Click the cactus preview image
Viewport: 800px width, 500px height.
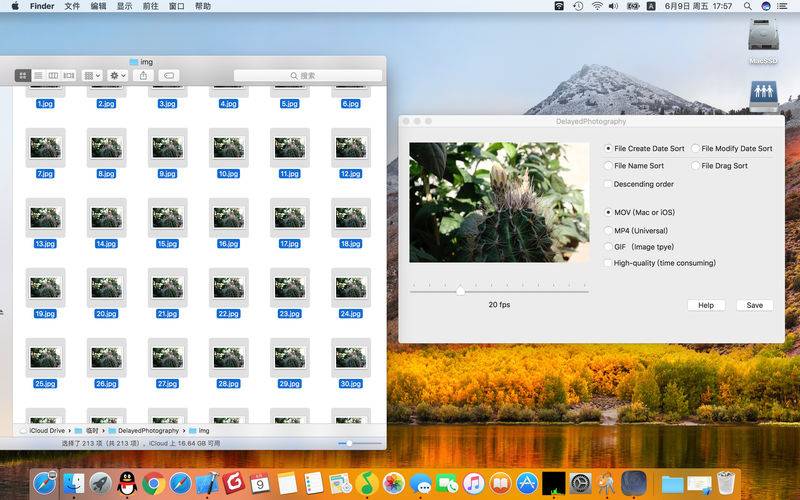coord(499,203)
